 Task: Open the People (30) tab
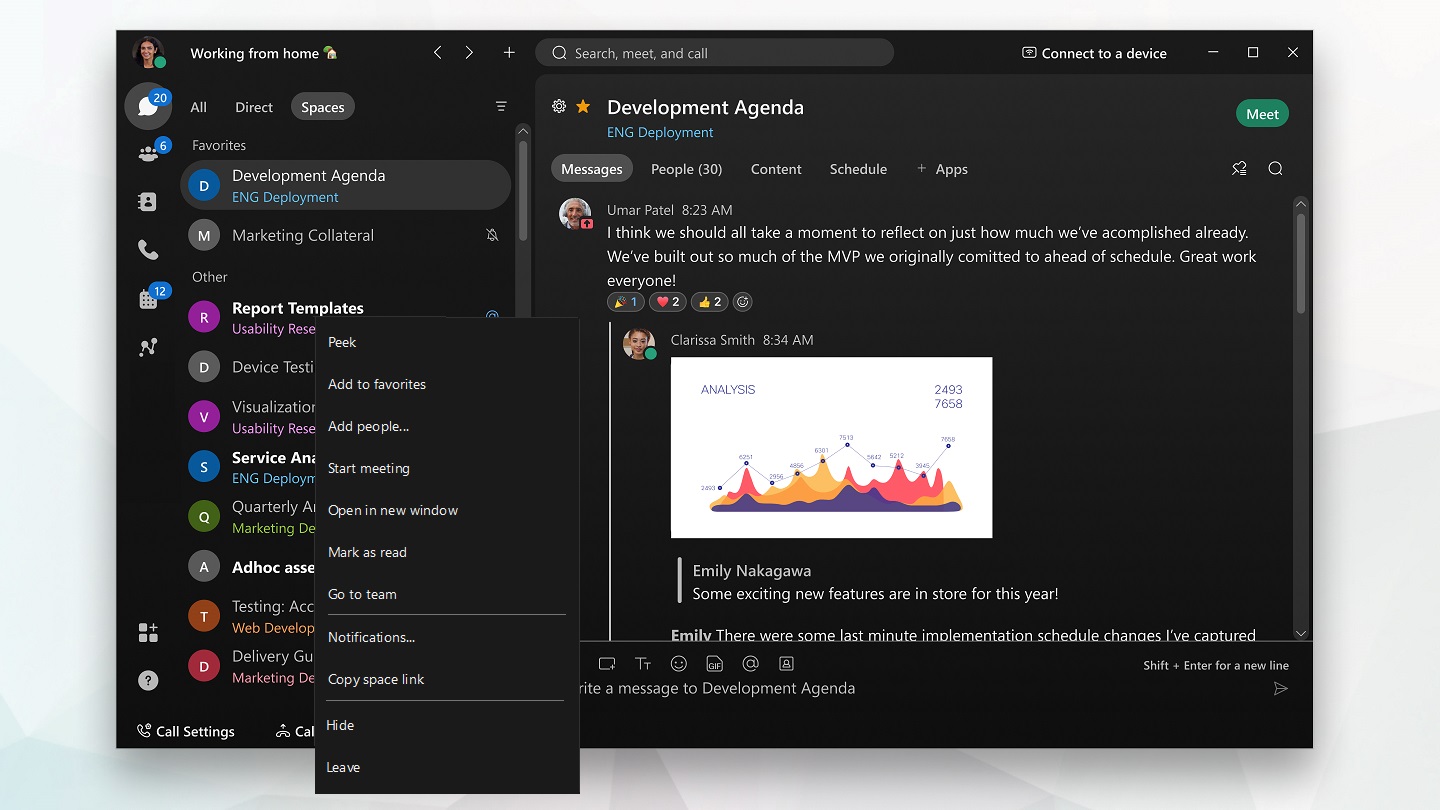(686, 169)
